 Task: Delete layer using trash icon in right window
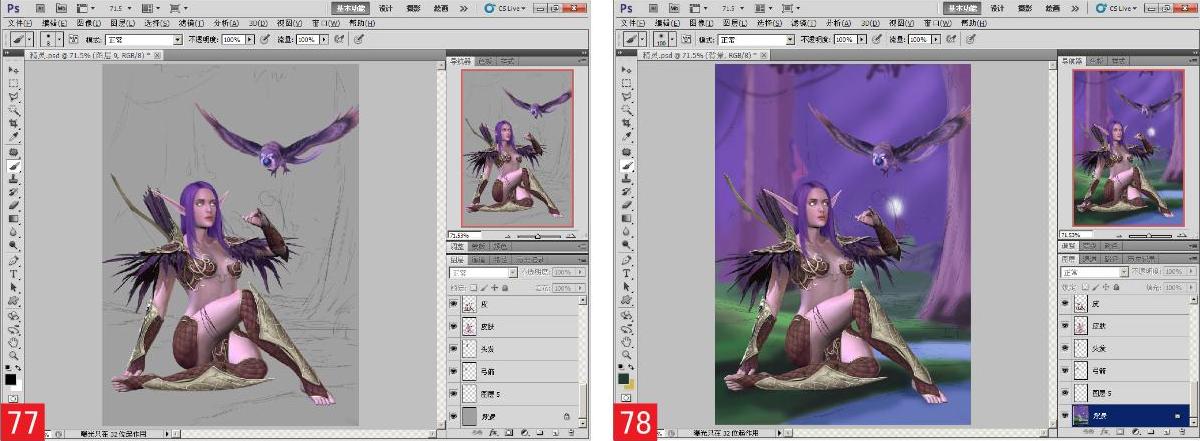1180,433
